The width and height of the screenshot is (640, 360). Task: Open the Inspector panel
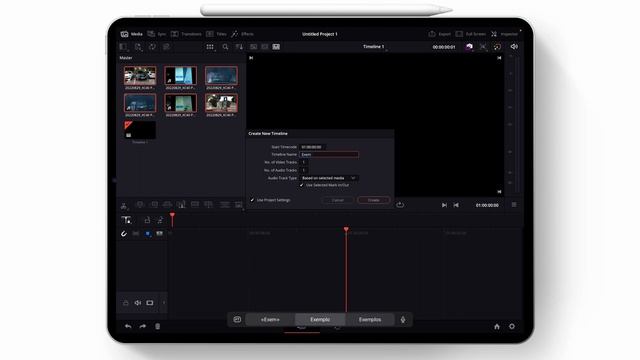pyautogui.click(x=504, y=34)
